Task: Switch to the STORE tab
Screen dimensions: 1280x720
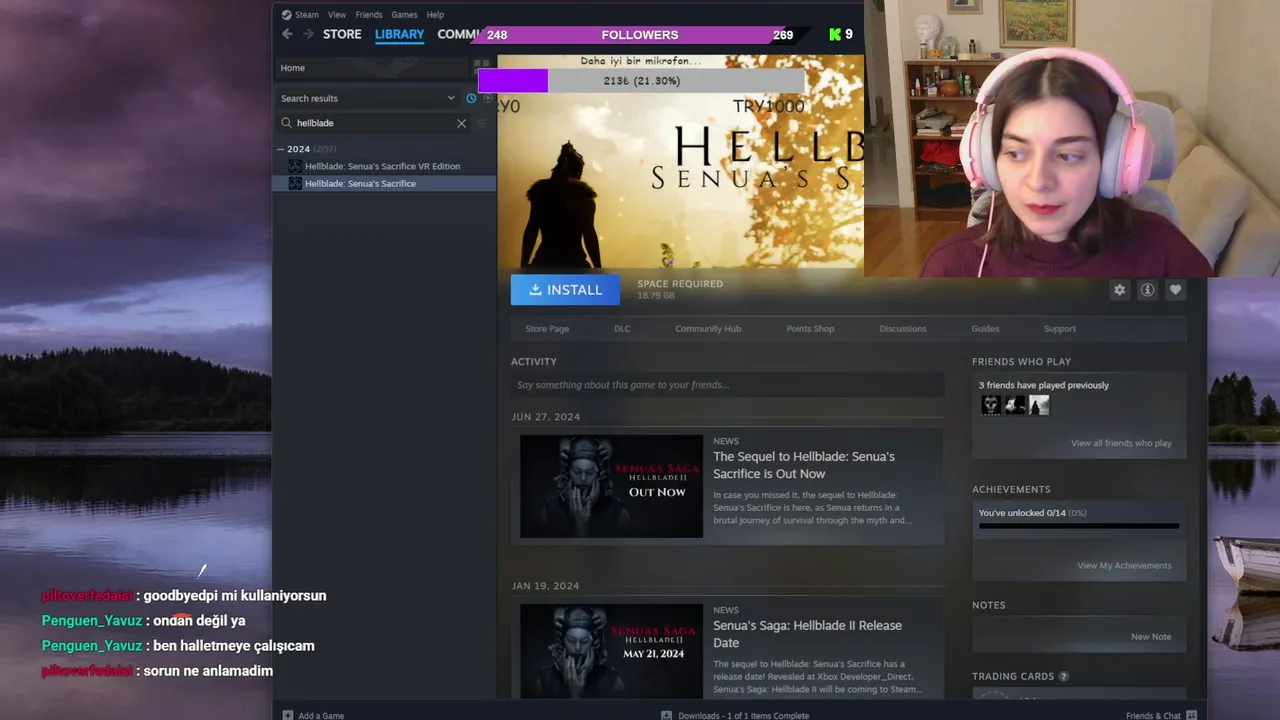Action: tap(342, 34)
